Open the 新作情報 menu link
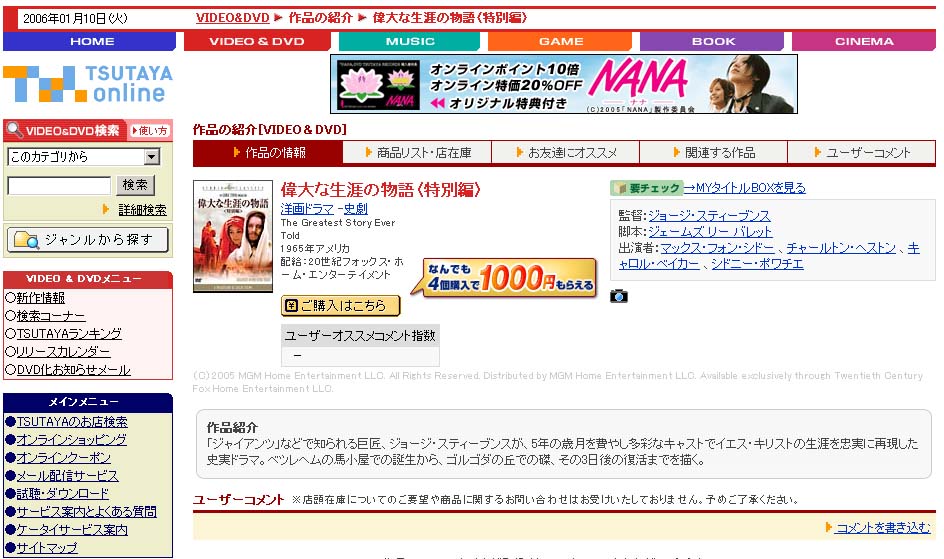The height and width of the screenshot is (559, 944). 40,298
